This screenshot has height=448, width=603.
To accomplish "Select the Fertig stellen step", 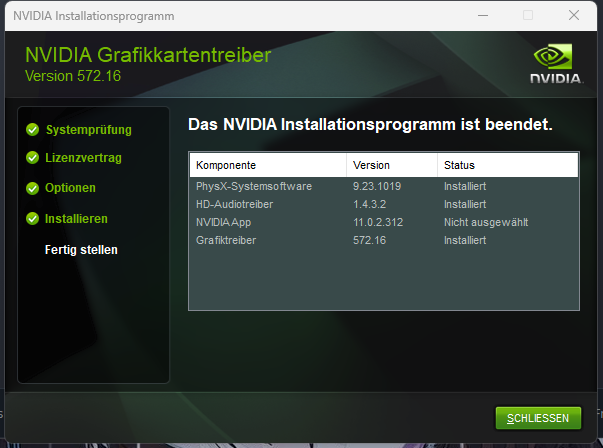I will (x=81, y=250).
